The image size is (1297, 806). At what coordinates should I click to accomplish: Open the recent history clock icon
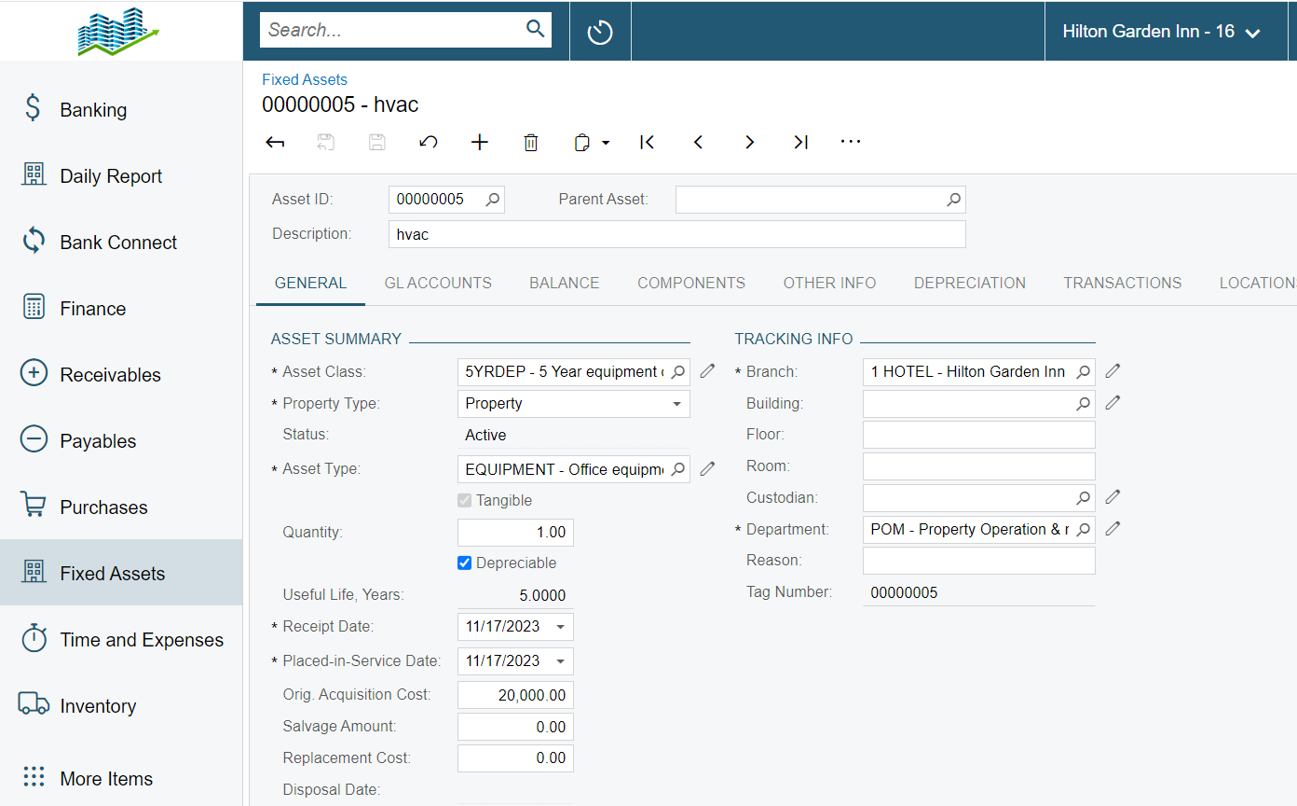tap(600, 32)
